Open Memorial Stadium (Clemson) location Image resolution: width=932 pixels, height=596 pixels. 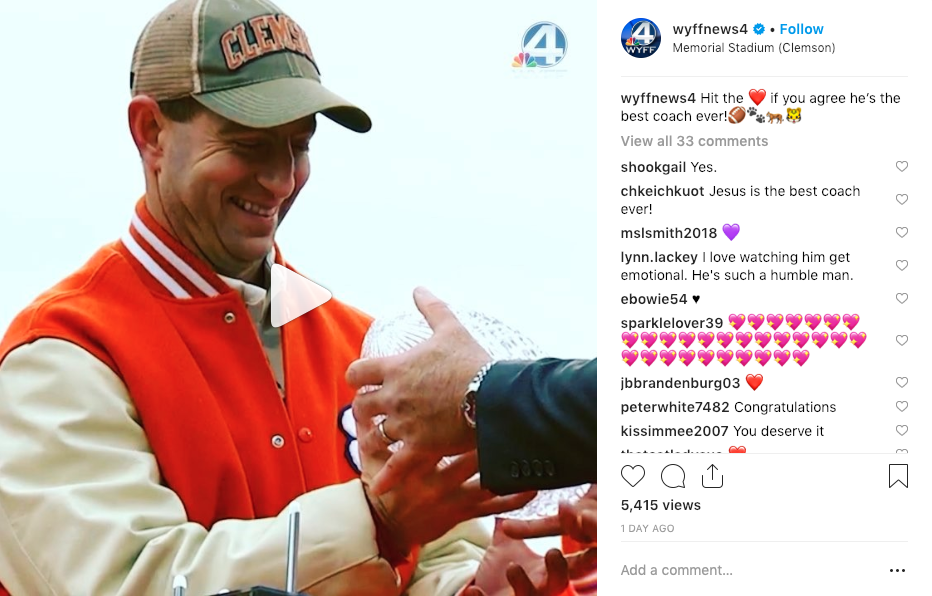tap(754, 48)
